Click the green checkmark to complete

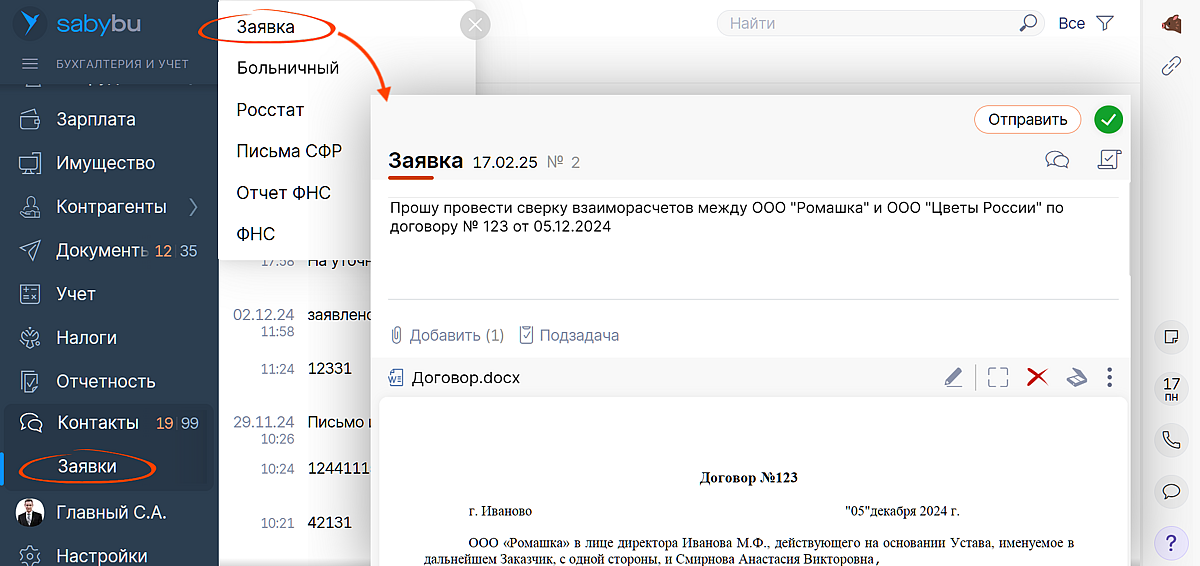(x=1108, y=120)
